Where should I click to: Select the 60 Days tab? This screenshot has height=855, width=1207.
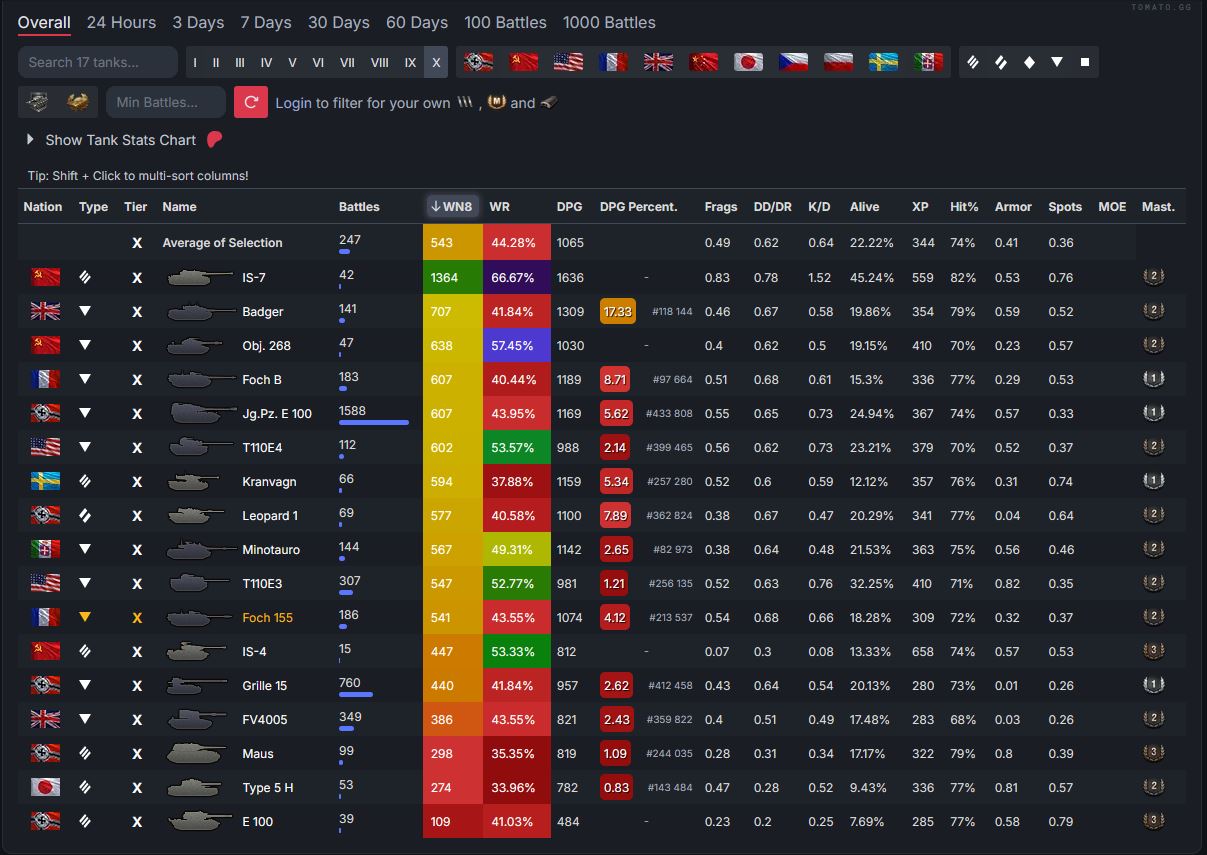(x=417, y=22)
